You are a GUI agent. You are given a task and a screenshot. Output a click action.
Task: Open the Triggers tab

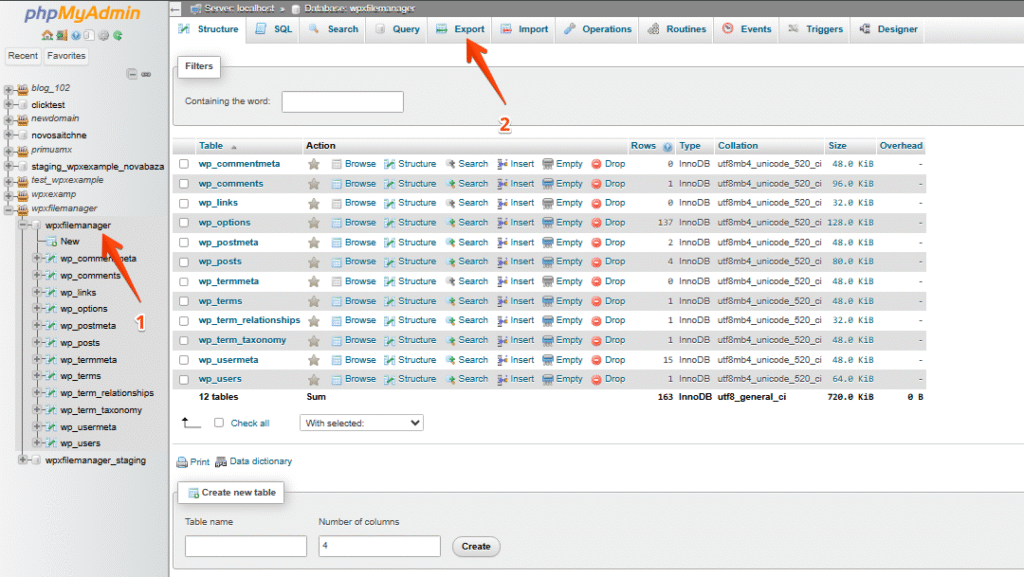point(816,29)
